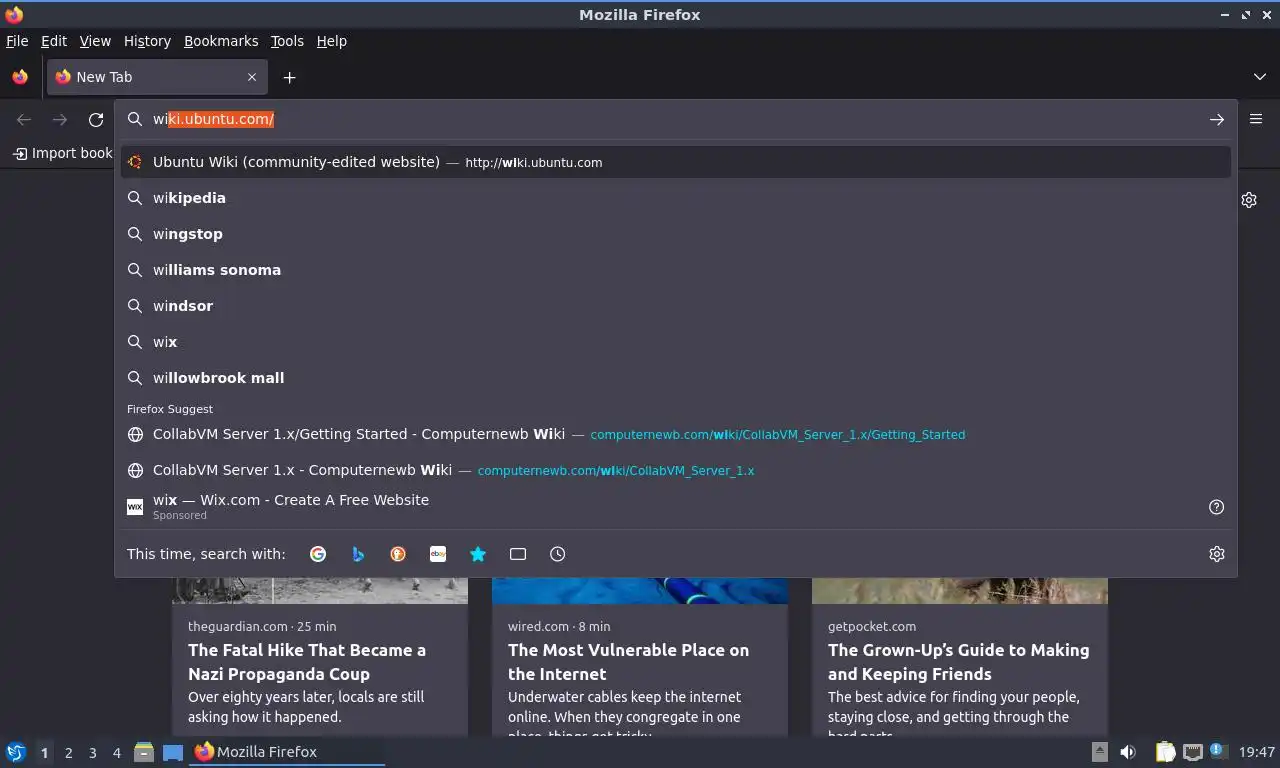Open the Help menu
The width and height of the screenshot is (1280, 768).
332,41
